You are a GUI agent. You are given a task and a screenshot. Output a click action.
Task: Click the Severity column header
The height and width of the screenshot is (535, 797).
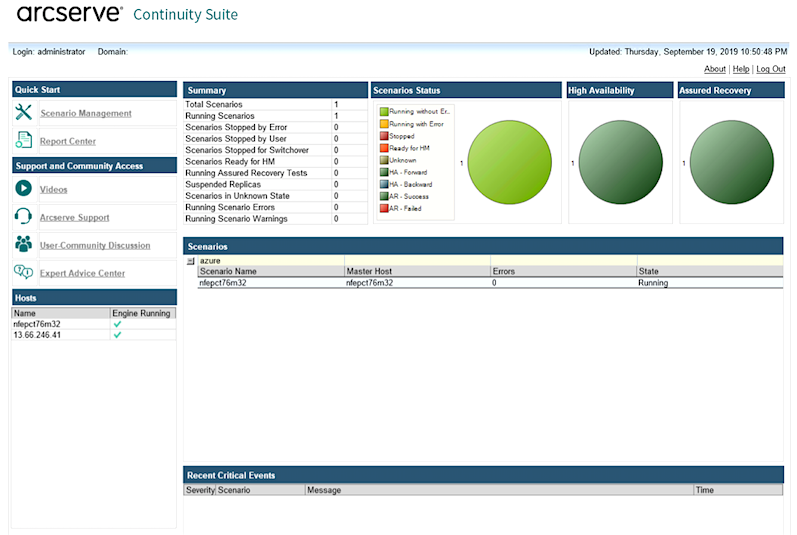200,490
